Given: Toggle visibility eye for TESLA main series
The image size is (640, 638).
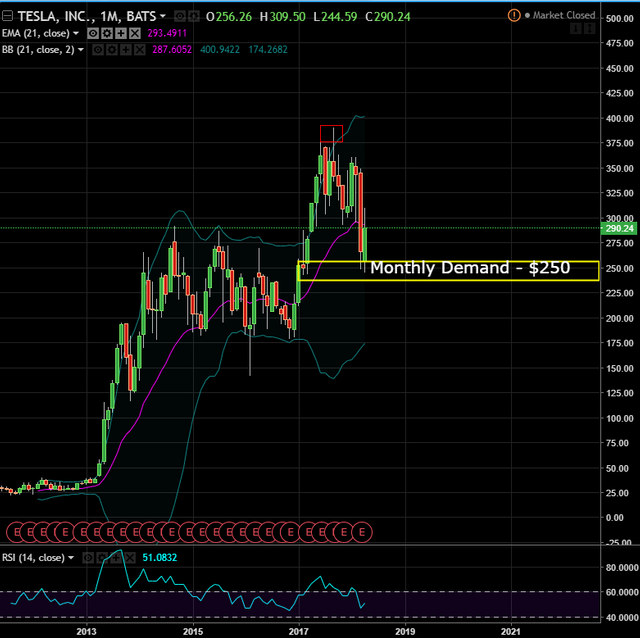Looking at the screenshot, I should coord(180,16).
